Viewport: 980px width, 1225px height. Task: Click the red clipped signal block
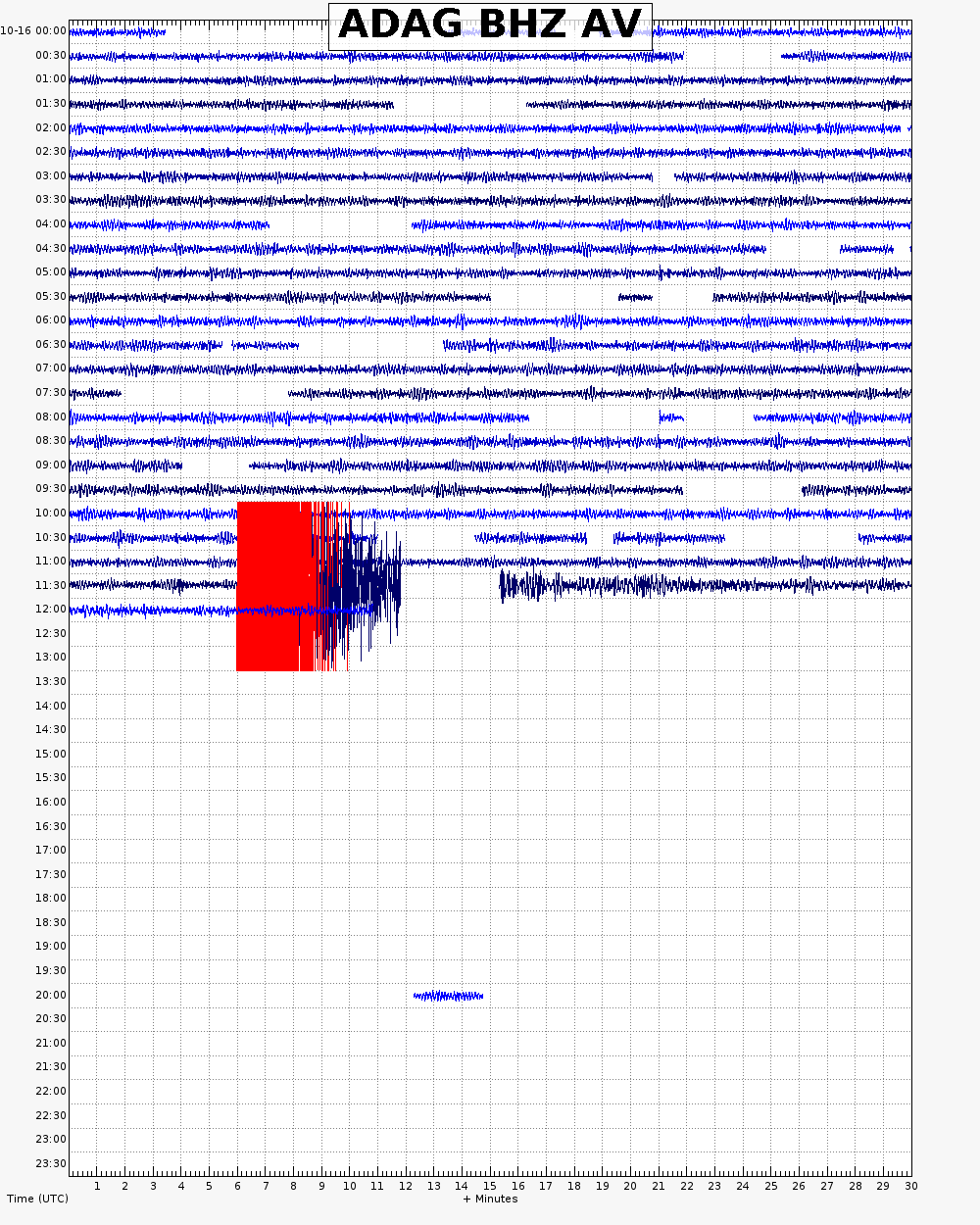tap(269, 586)
